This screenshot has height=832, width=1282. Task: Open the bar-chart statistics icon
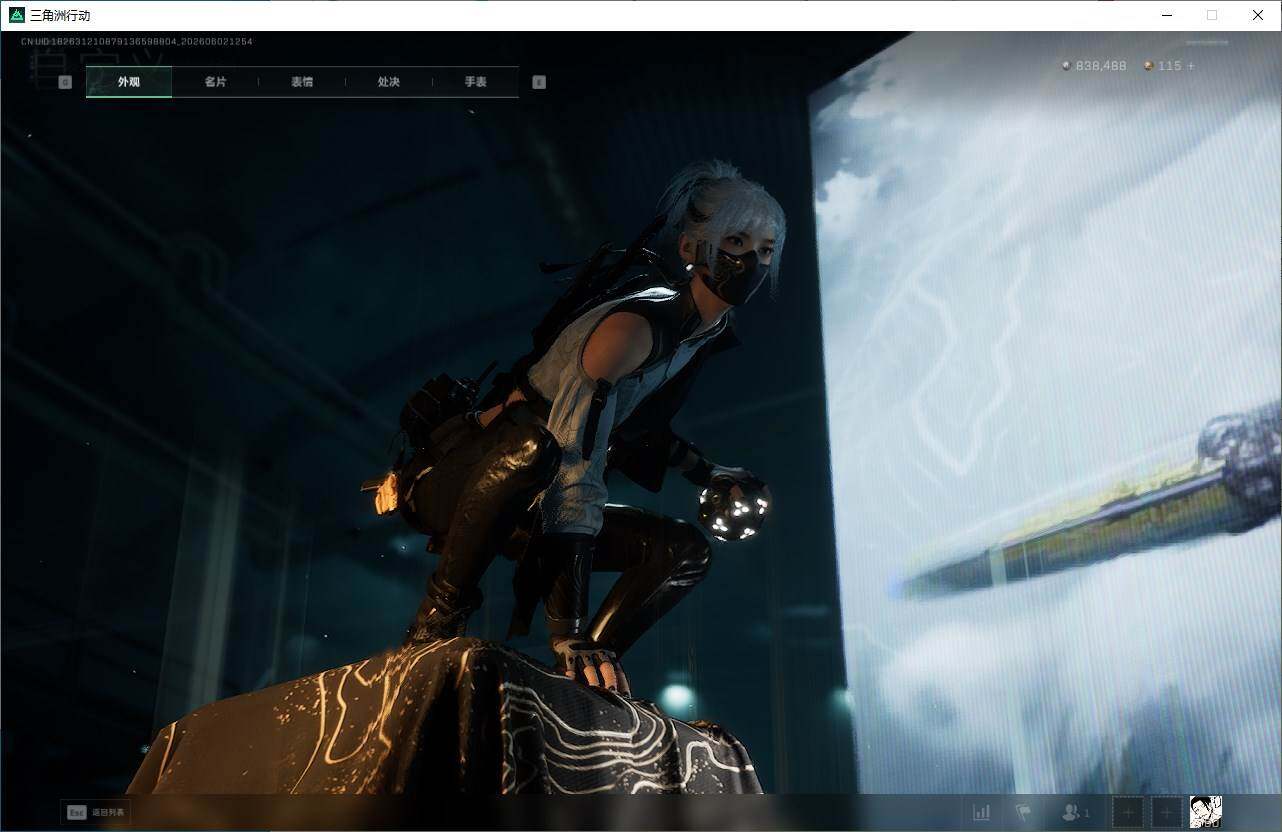(x=982, y=812)
